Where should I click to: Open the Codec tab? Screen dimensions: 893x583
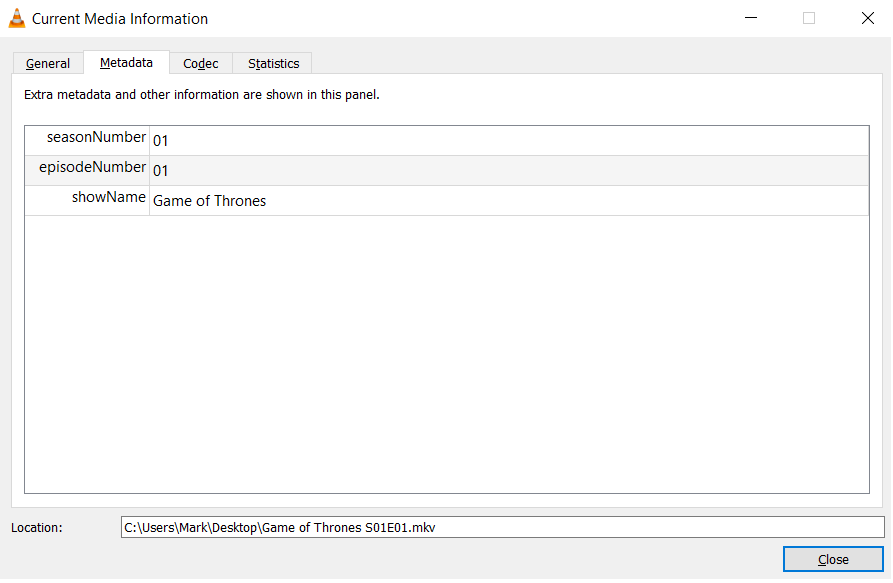click(x=201, y=63)
